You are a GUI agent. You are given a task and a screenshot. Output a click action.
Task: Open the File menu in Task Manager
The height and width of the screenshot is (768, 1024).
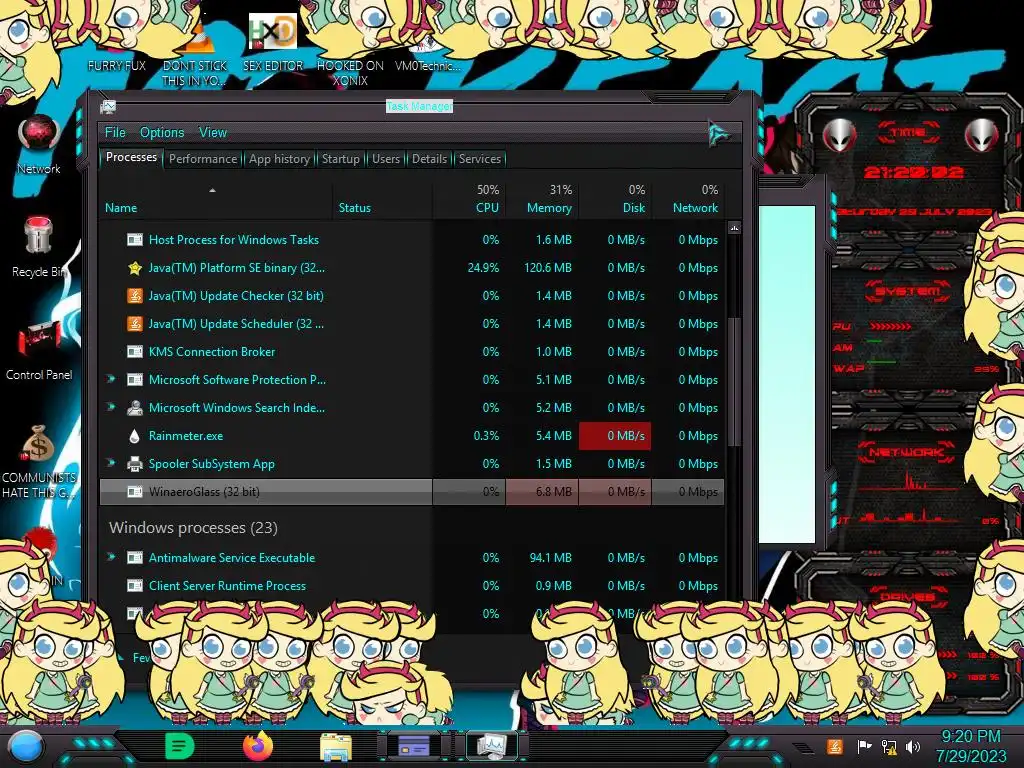click(115, 133)
